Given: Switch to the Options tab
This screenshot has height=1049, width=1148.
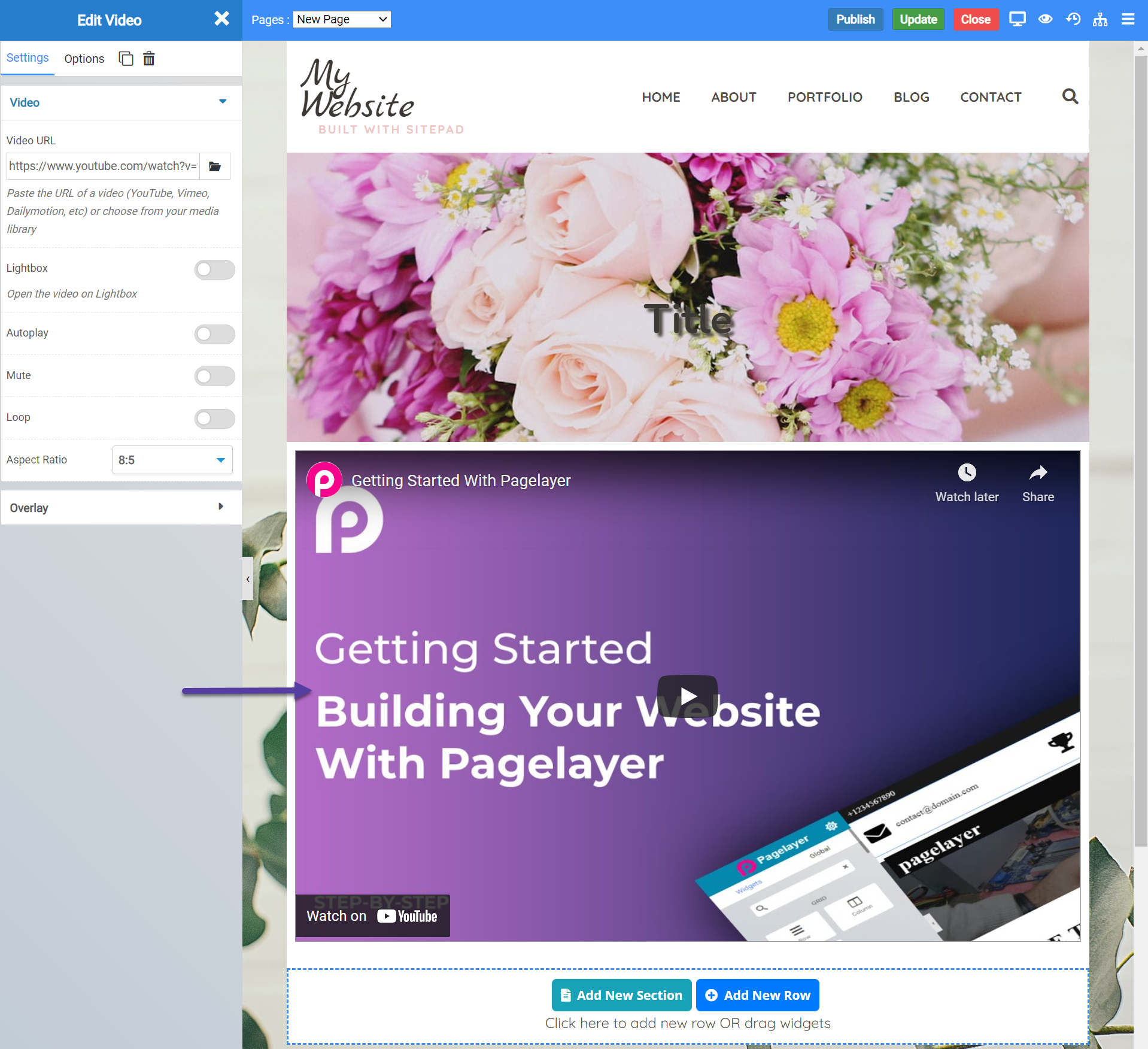Looking at the screenshot, I should (84, 59).
